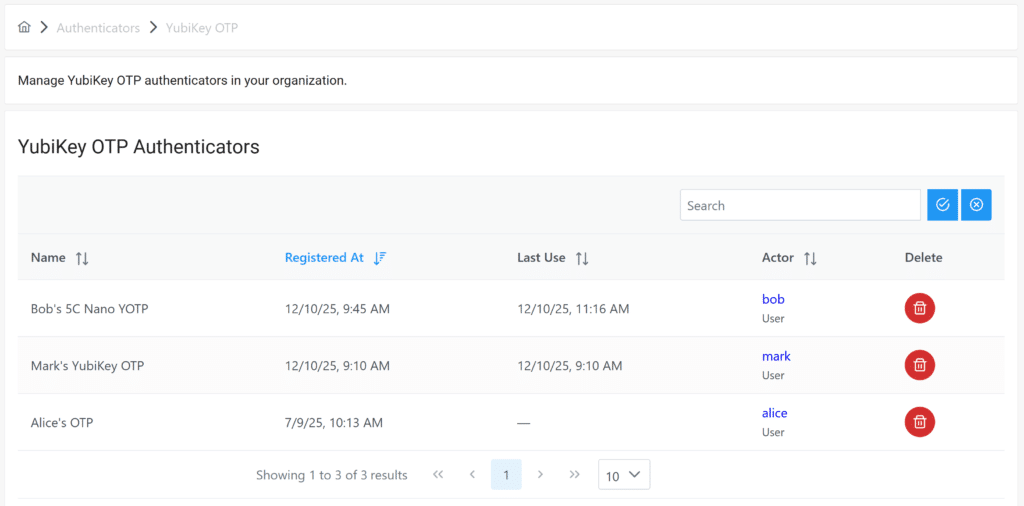This screenshot has width=1024, height=506.
Task: Select the Alice's OTP name cell
Action: (62, 422)
